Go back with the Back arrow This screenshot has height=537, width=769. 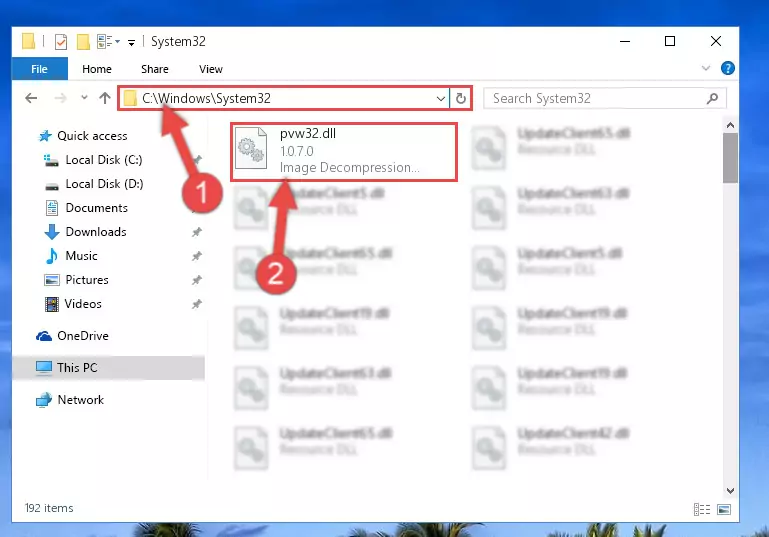[x=31, y=98]
